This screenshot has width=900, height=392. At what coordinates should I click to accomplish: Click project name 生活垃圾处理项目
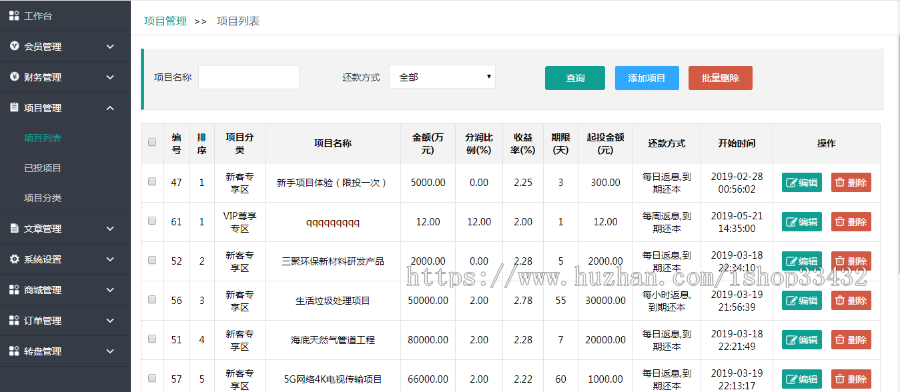tap(333, 300)
